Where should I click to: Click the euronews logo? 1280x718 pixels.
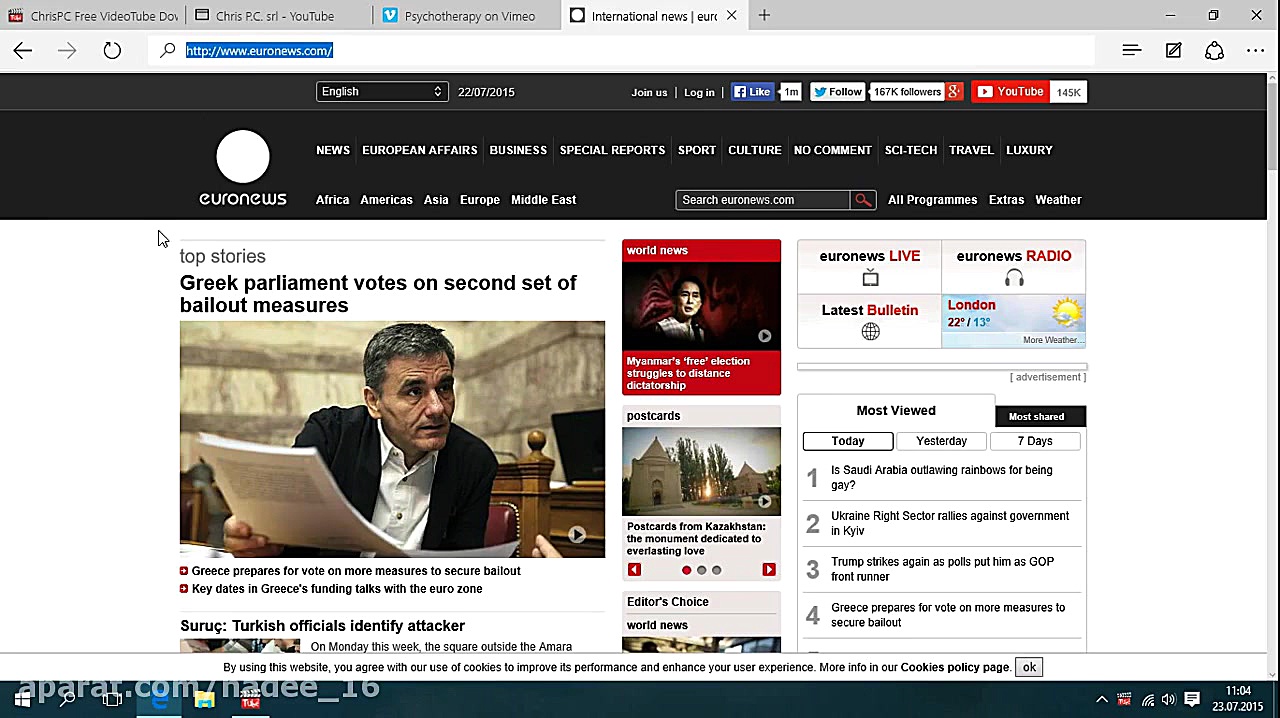click(243, 168)
